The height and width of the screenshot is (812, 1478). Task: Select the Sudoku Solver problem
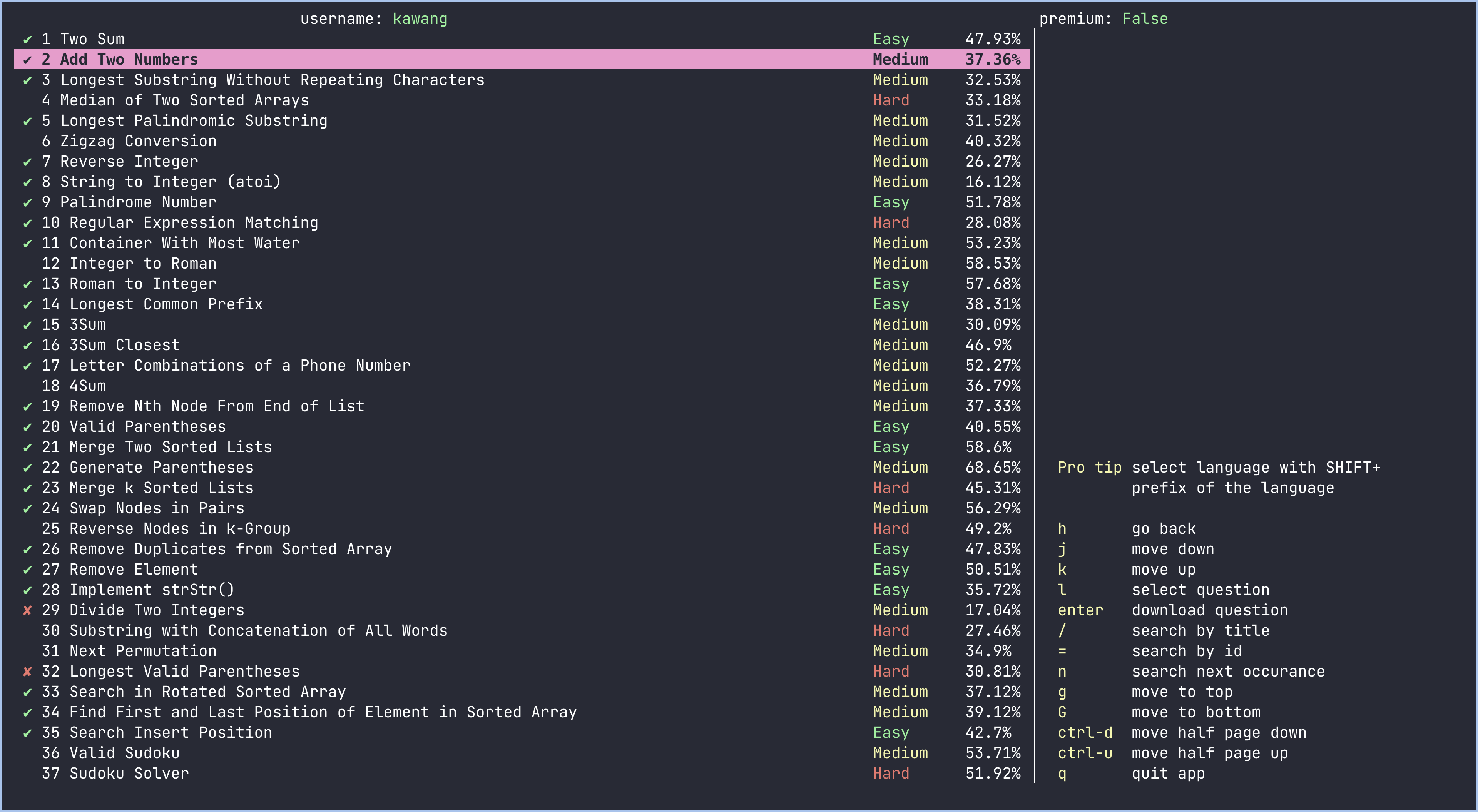[129, 774]
